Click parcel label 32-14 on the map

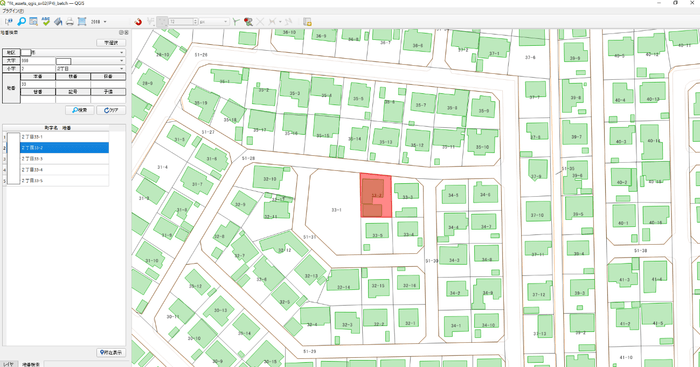[343, 288]
